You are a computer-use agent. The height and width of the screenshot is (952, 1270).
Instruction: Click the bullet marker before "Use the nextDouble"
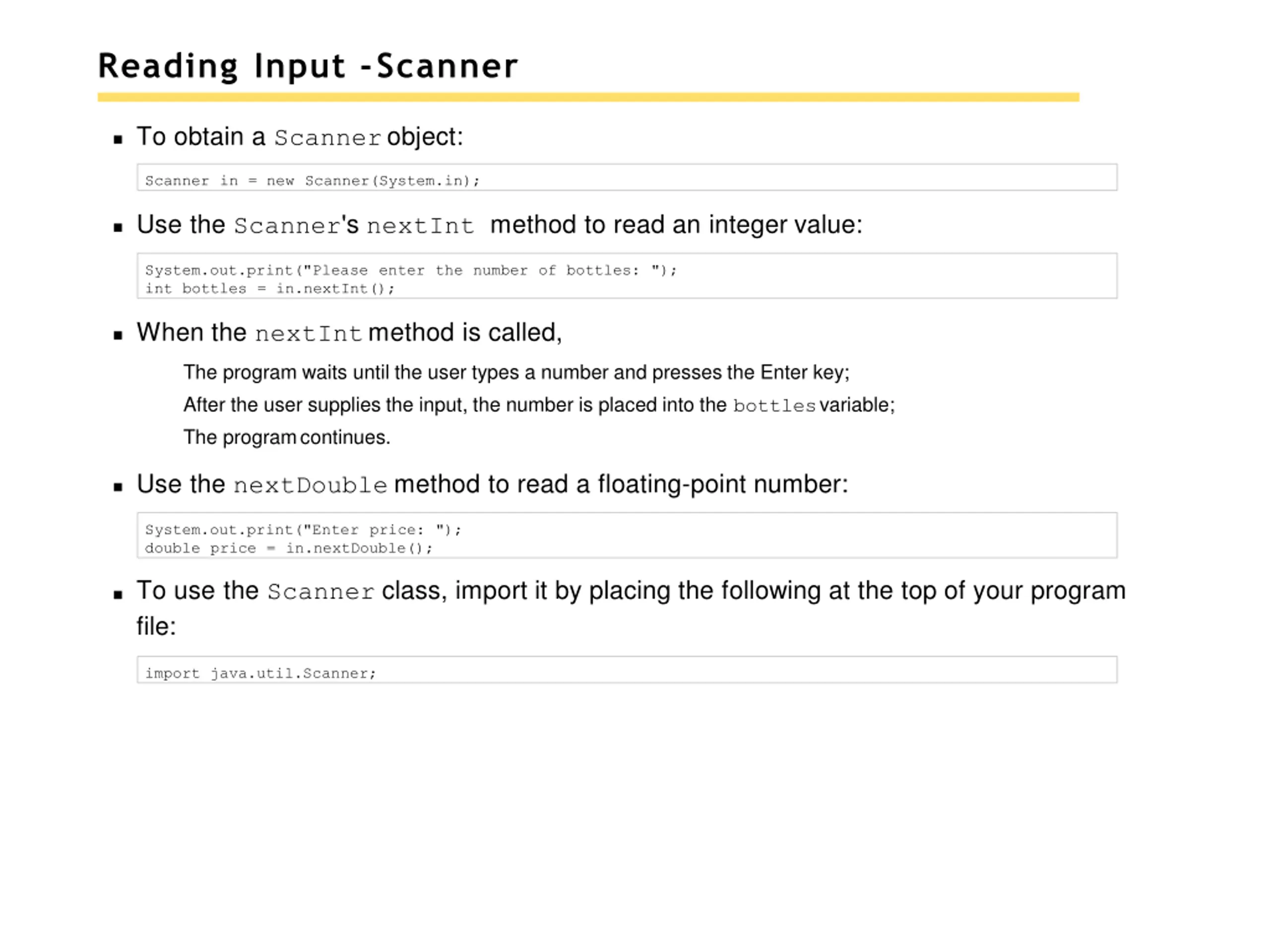pos(118,488)
